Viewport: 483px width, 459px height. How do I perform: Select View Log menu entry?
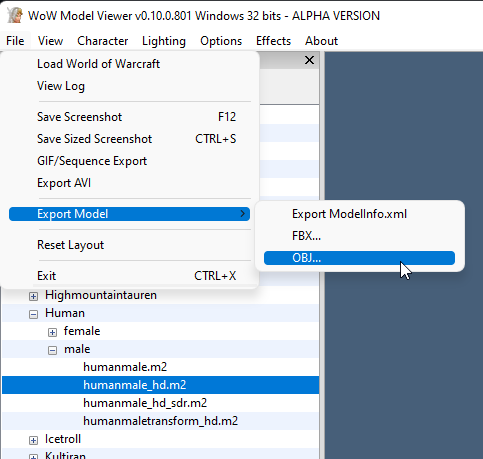129,86
